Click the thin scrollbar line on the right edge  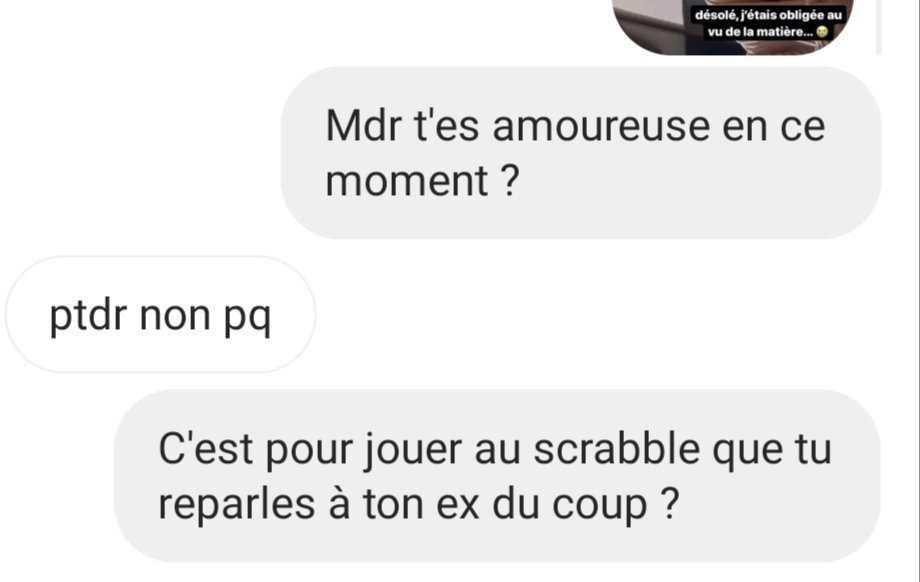point(919,291)
